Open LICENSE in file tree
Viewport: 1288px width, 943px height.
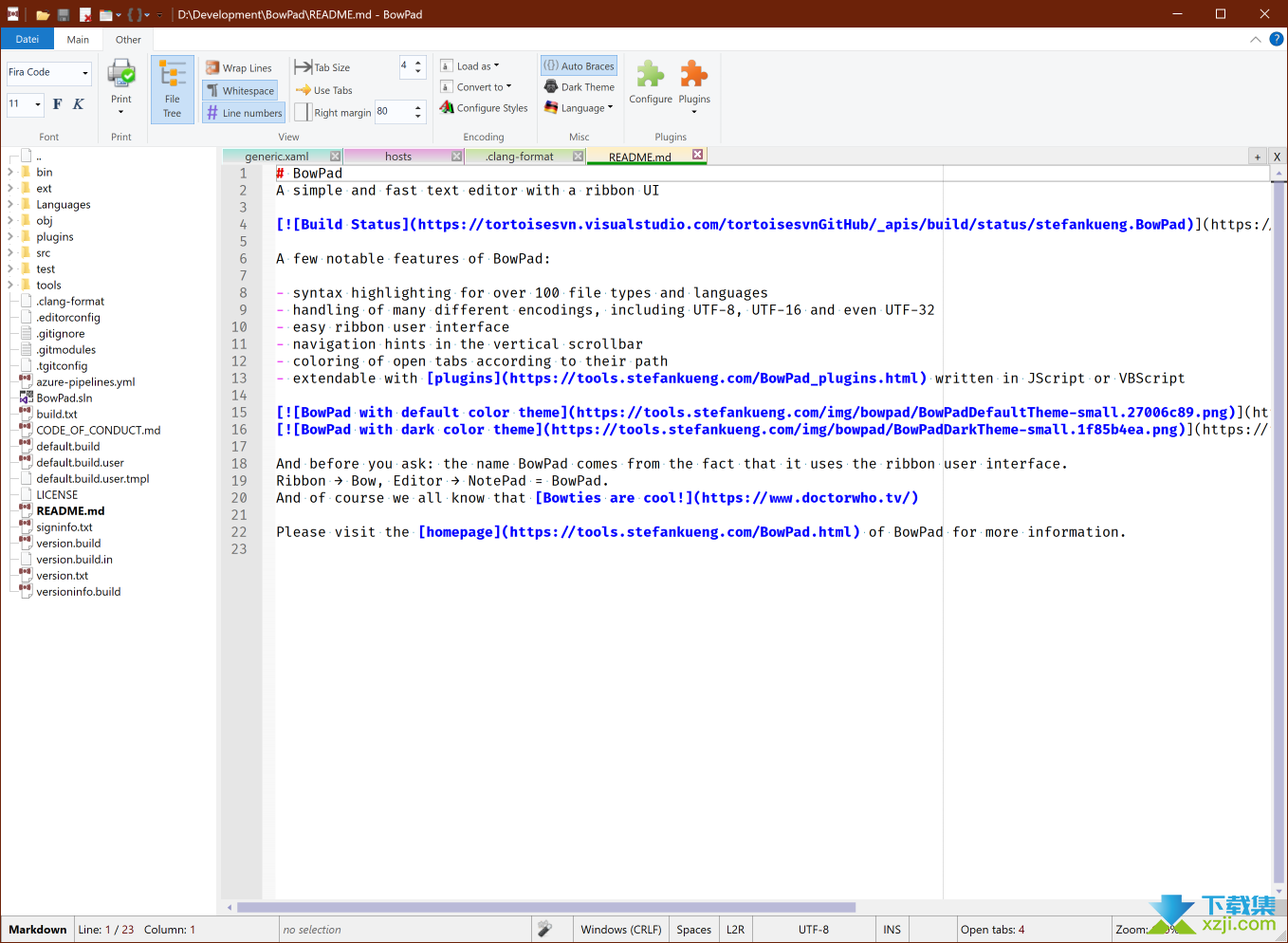point(57,495)
